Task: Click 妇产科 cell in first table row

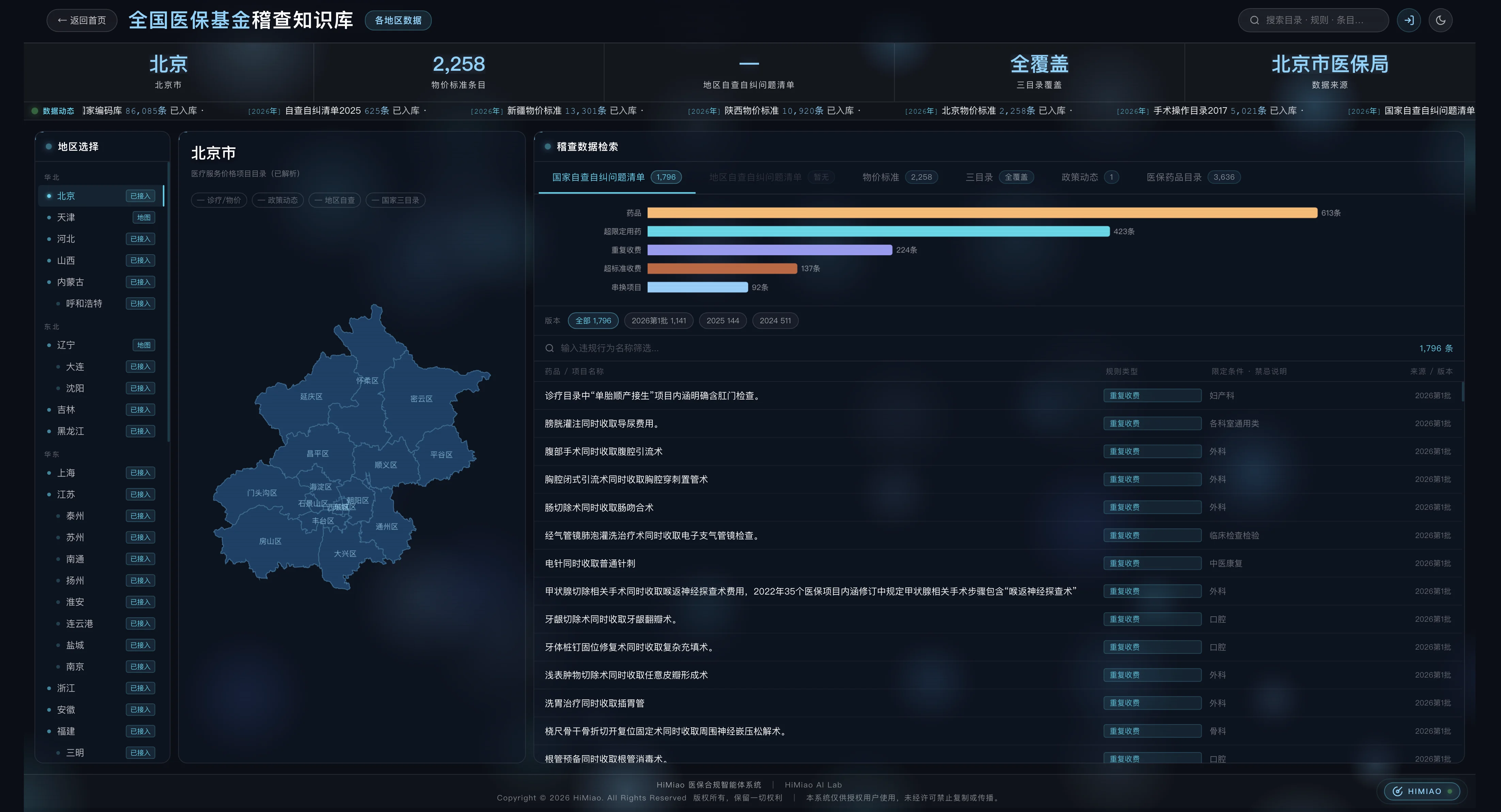Action: [1222, 396]
